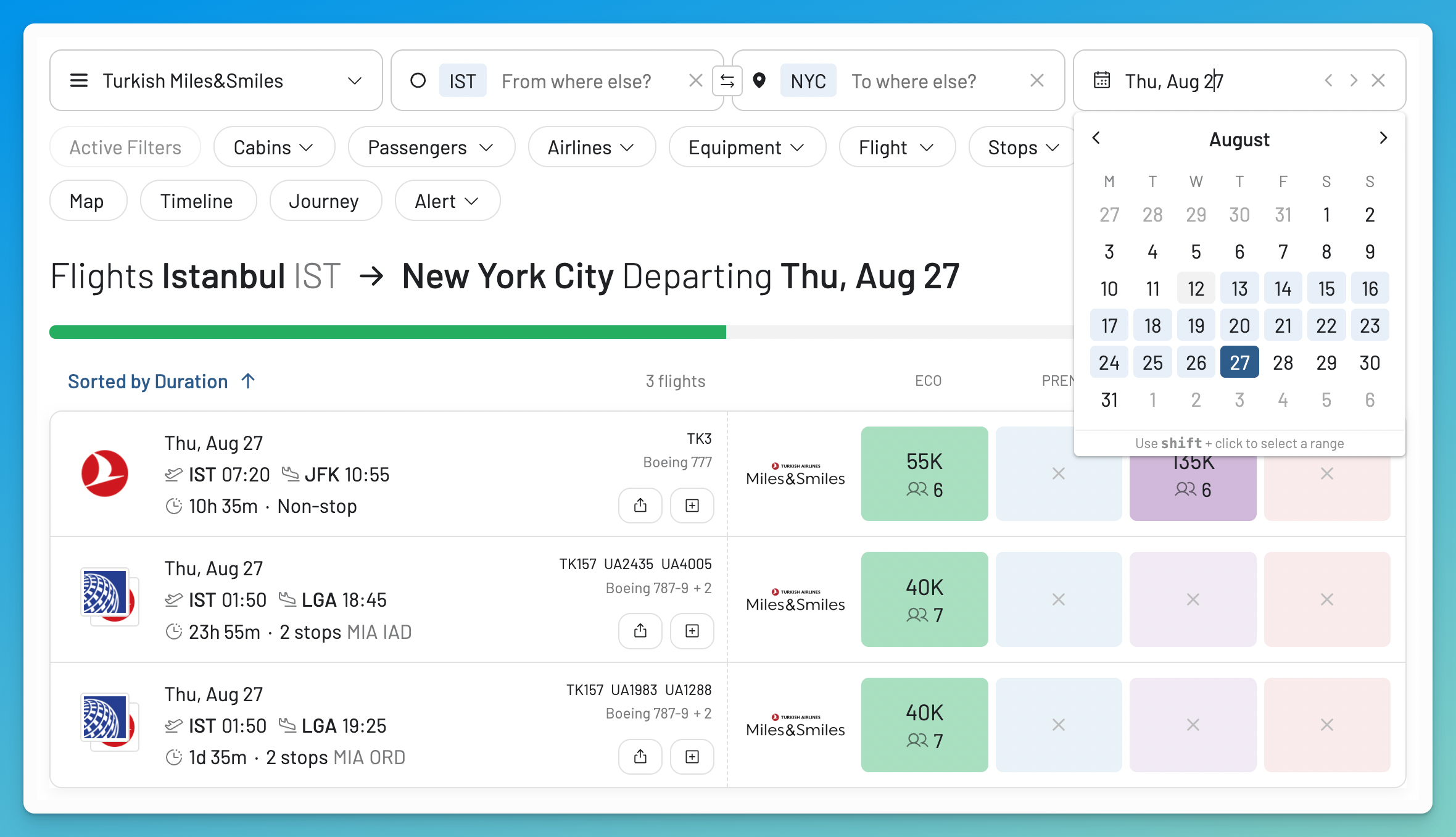Switch to the Map view

point(88,201)
